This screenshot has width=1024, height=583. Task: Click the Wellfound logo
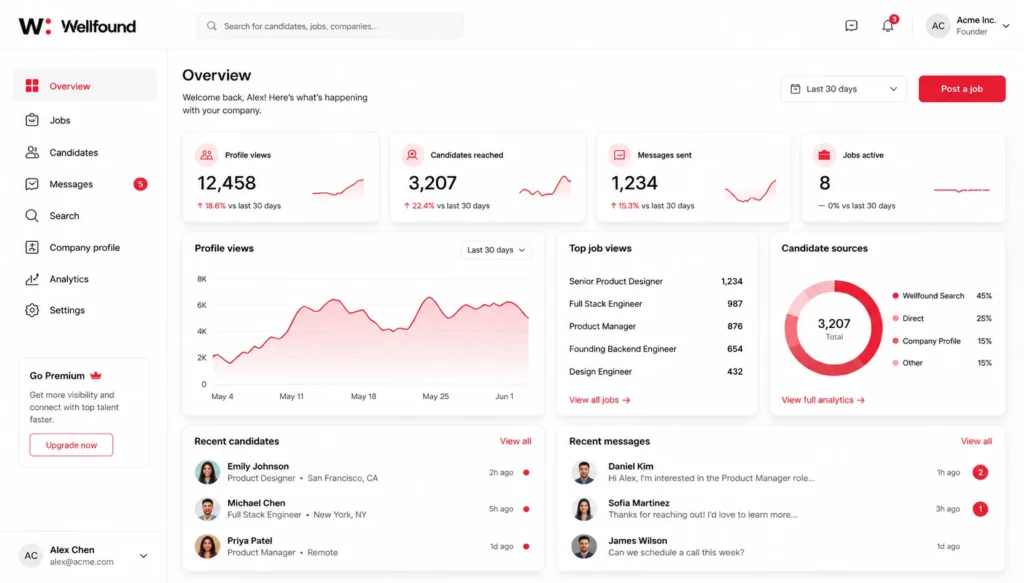77,26
